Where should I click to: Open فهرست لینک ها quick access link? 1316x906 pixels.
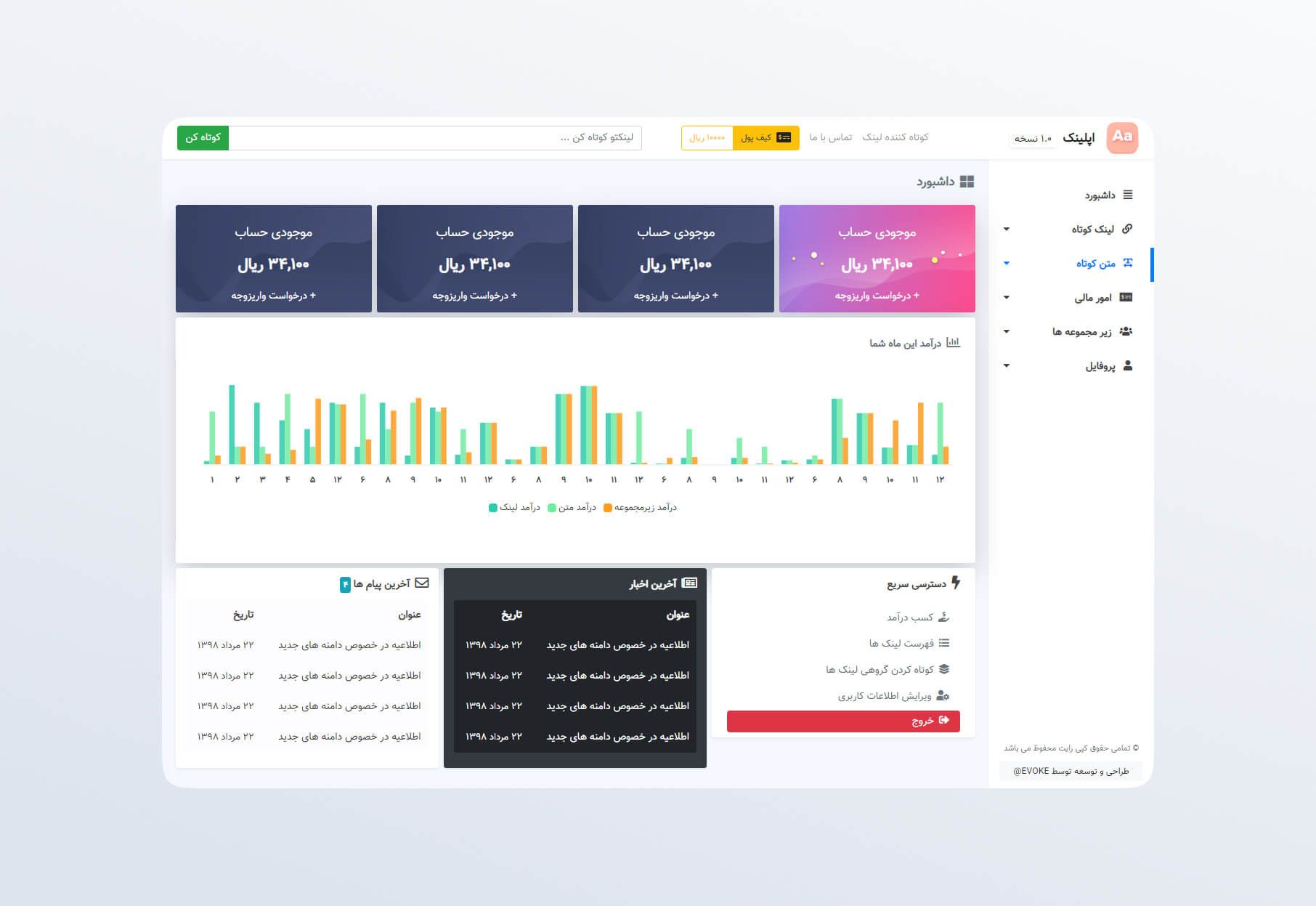[x=901, y=643]
